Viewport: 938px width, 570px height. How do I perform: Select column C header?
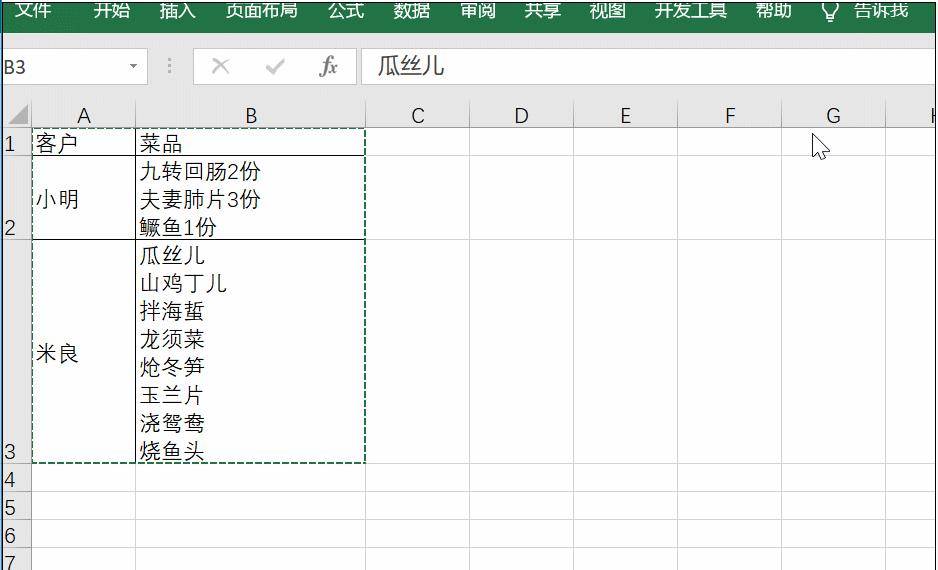418,115
